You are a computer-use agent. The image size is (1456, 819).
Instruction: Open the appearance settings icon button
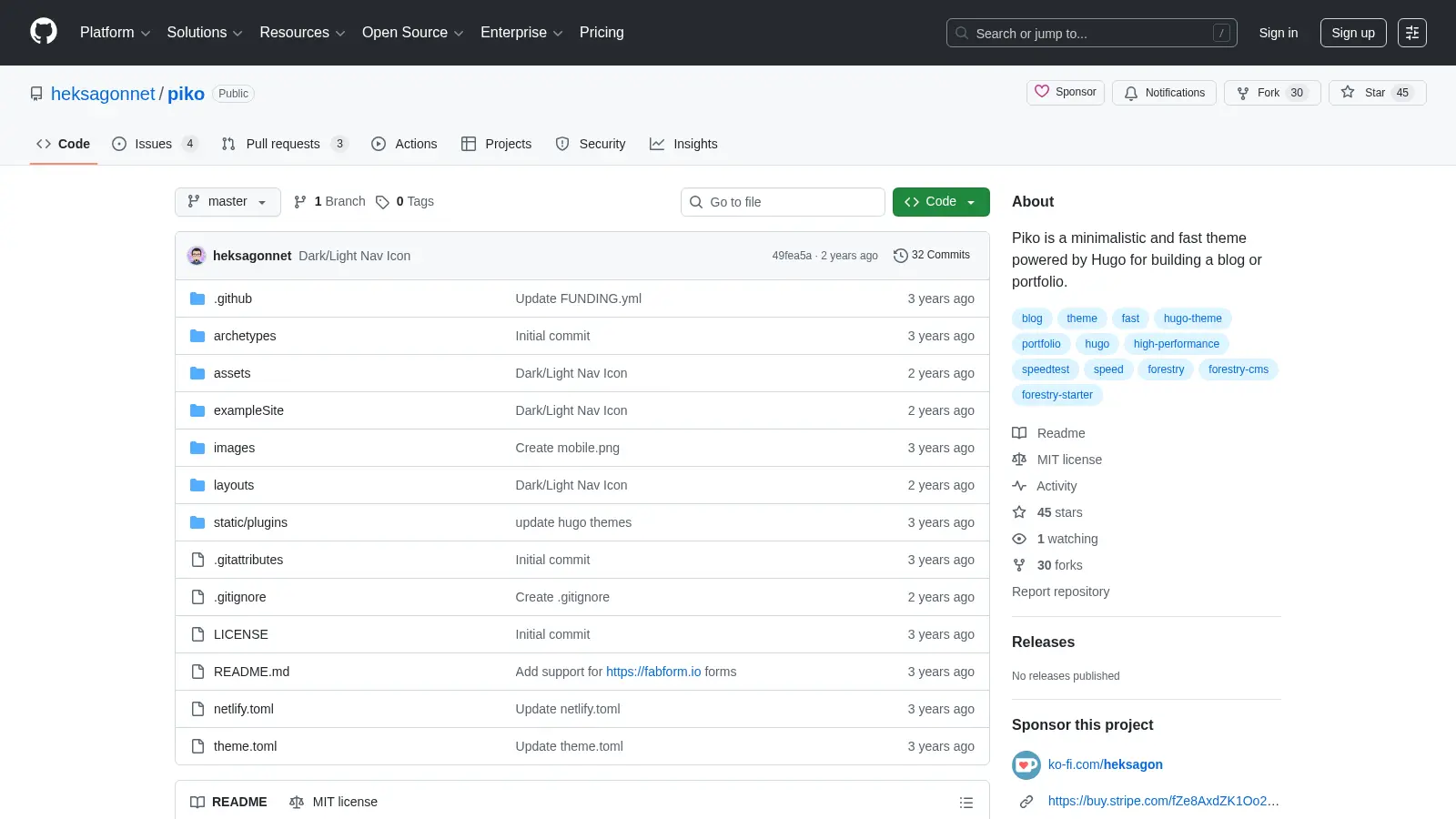[1412, 33]
